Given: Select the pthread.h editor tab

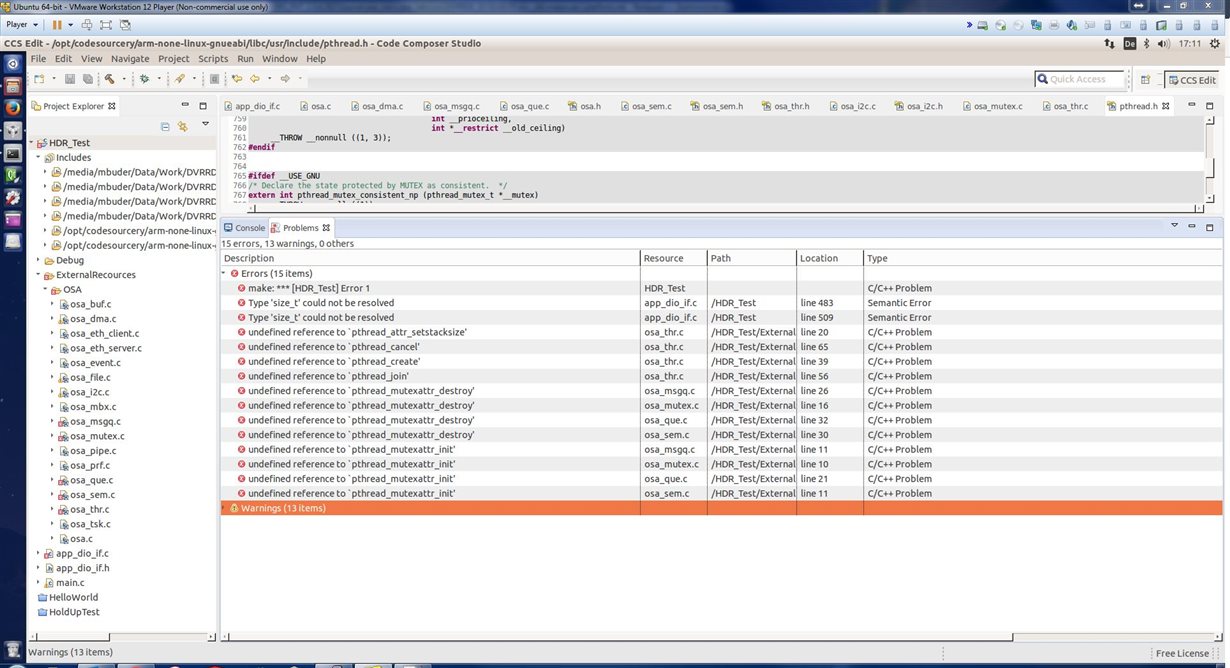Looking at the screenshot, I should point(1140,105).
